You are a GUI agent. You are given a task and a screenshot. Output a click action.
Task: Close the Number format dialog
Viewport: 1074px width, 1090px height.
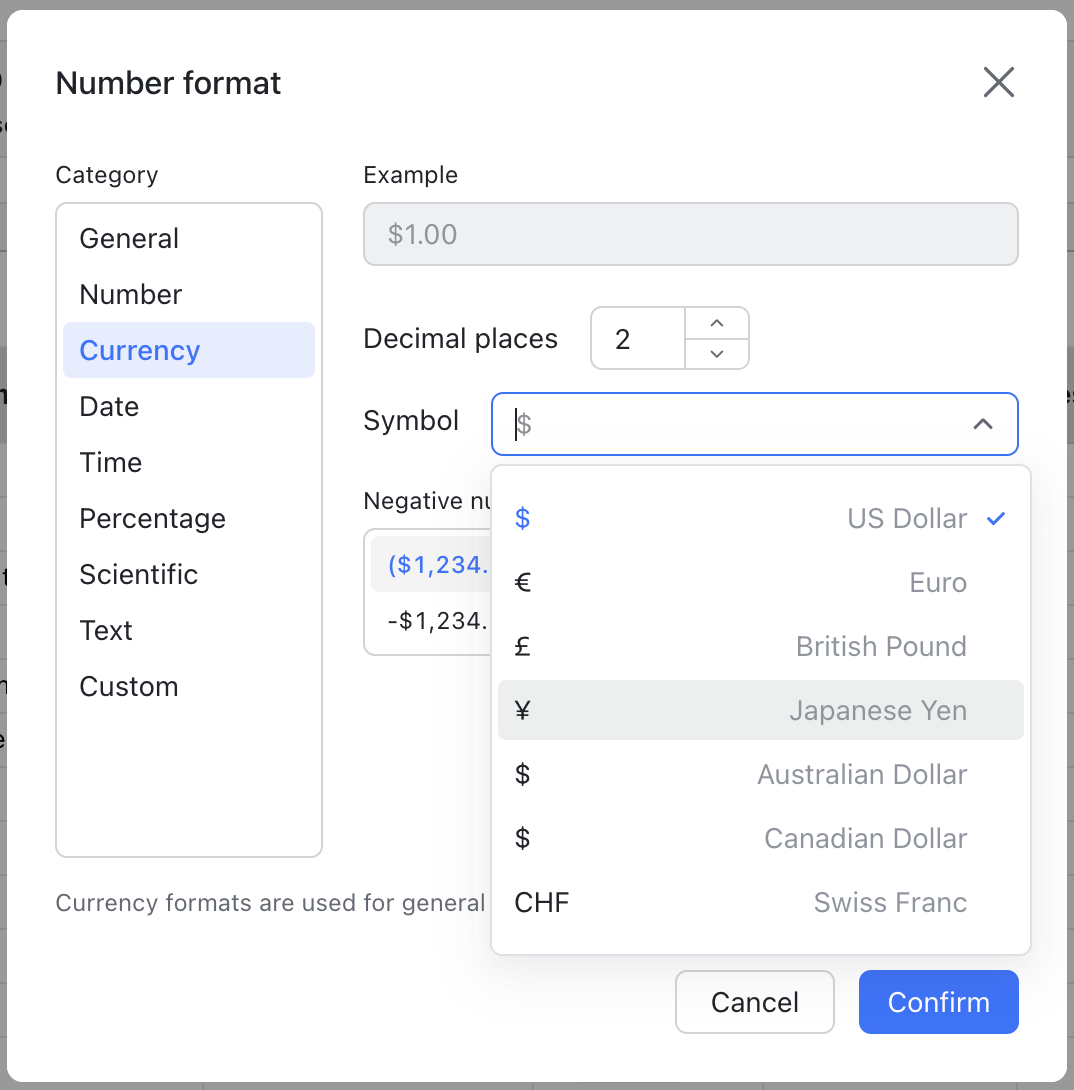[x=998, y=83]
